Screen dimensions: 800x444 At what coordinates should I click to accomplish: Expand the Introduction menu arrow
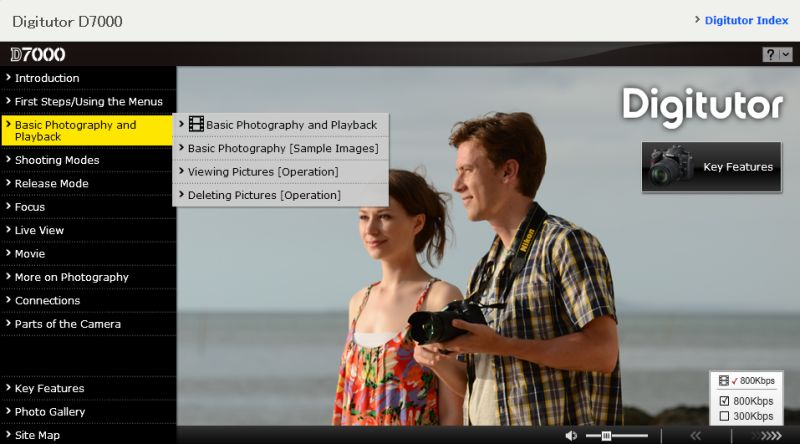(8, 78)
